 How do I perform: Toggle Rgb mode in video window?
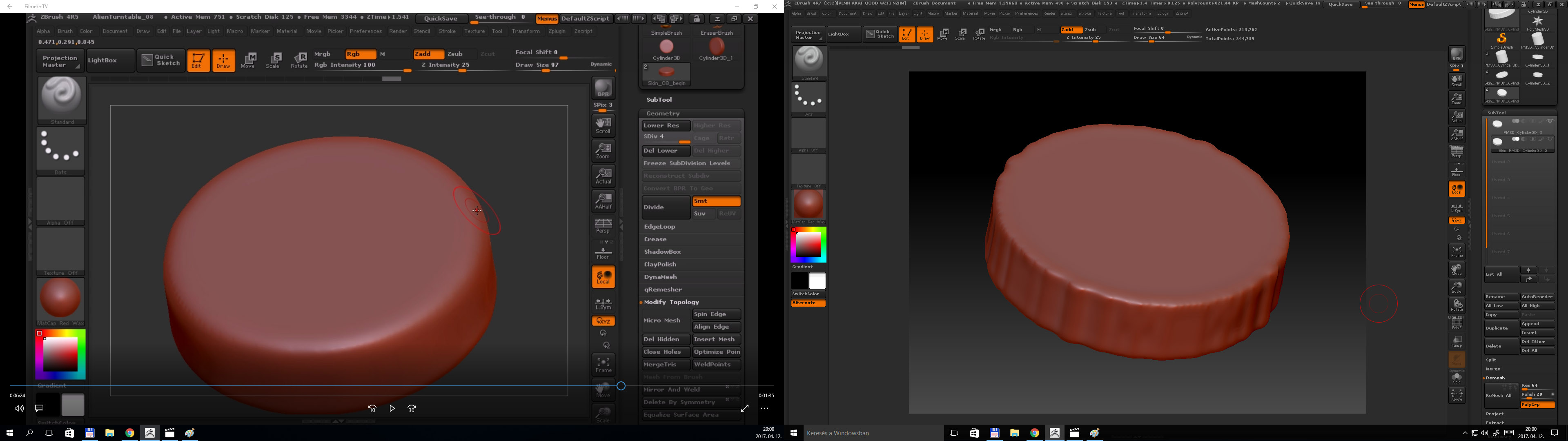click(360, 54)
